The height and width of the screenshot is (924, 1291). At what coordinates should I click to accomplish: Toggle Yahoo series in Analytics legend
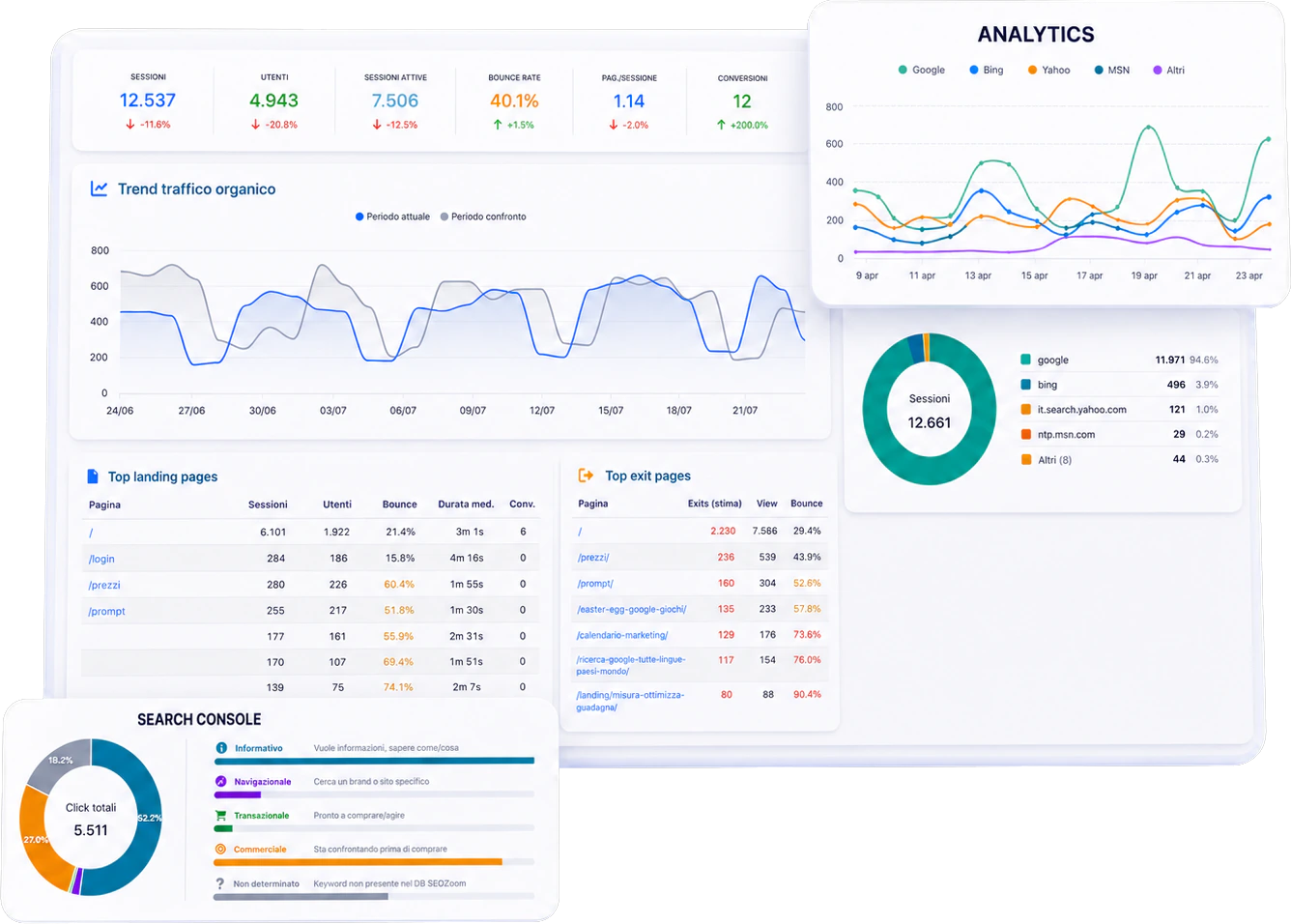tap(1049, 70)
